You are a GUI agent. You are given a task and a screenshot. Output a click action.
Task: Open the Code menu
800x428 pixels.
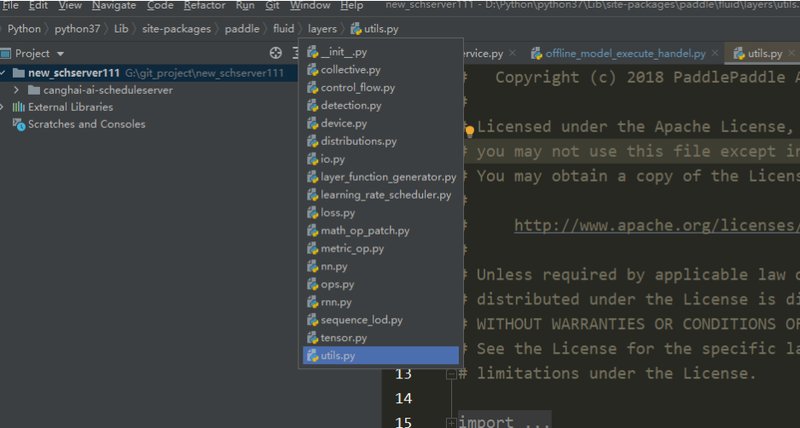tap(160, 6)
